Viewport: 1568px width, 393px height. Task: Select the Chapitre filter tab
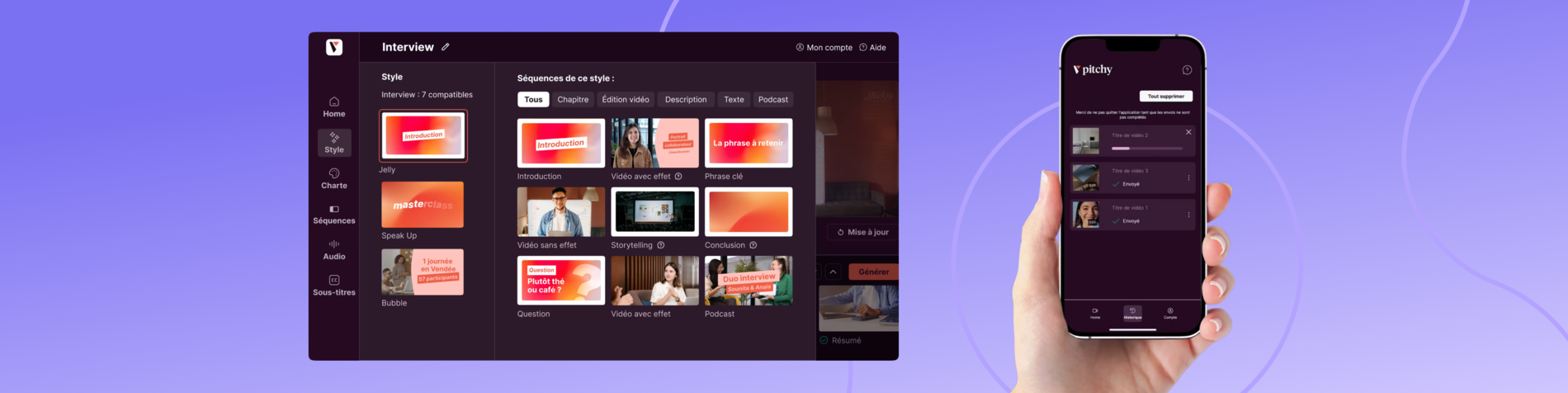[x=573, y=99]
